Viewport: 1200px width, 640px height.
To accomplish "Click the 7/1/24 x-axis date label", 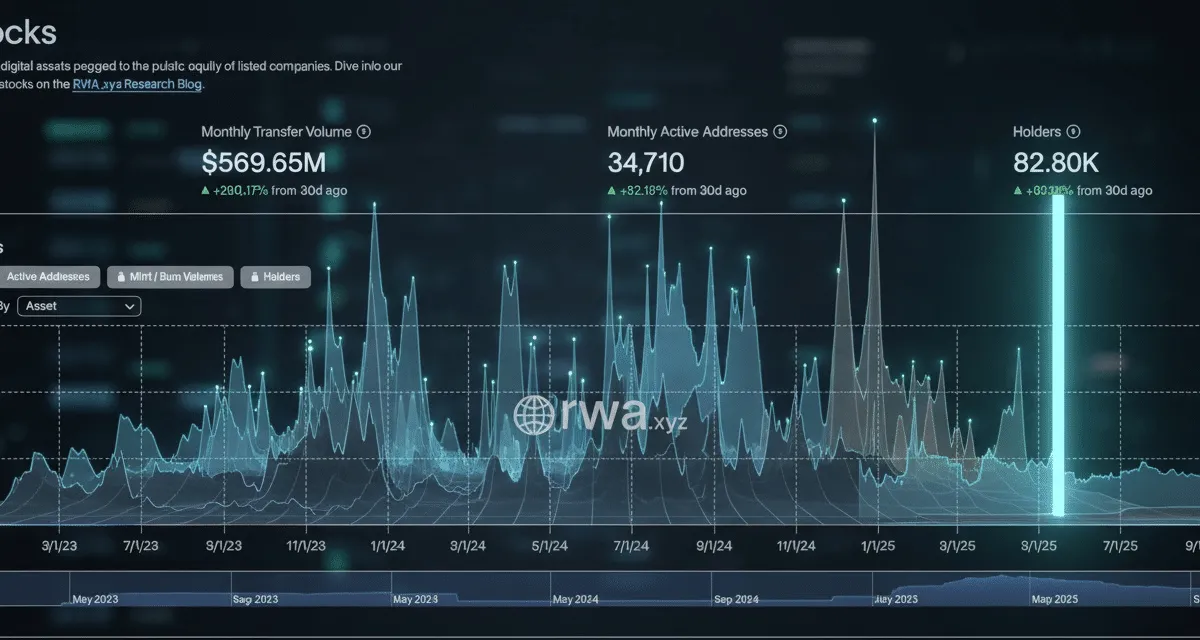I will point(630,546).
